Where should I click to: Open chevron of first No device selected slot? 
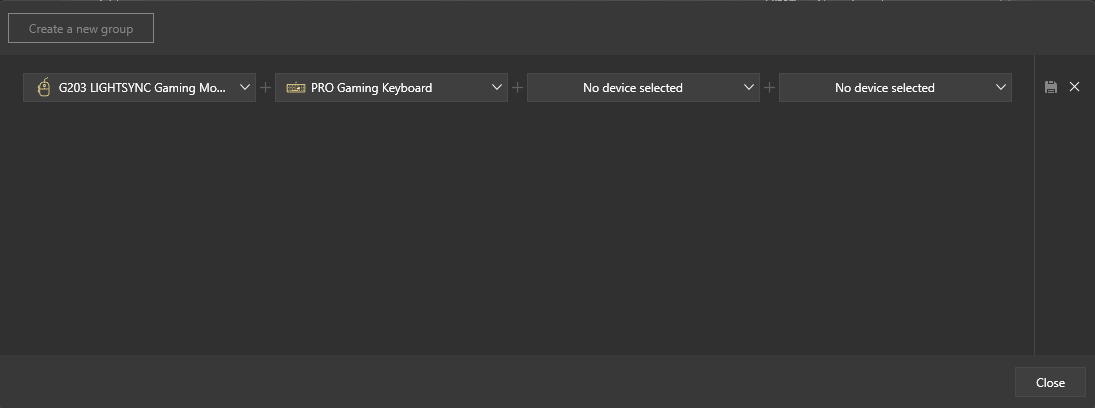(x=749, y=88)
